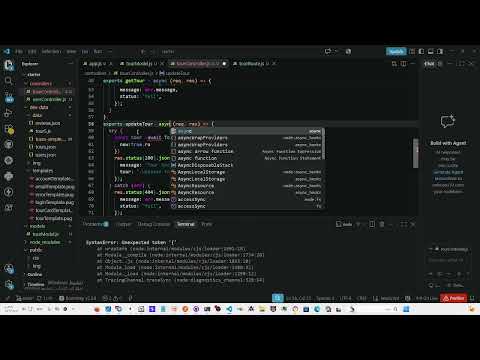Switch to the Problems panel tab
Viewport: 480px width, 360px height.
pyautogui.click(x=96, y=224)
